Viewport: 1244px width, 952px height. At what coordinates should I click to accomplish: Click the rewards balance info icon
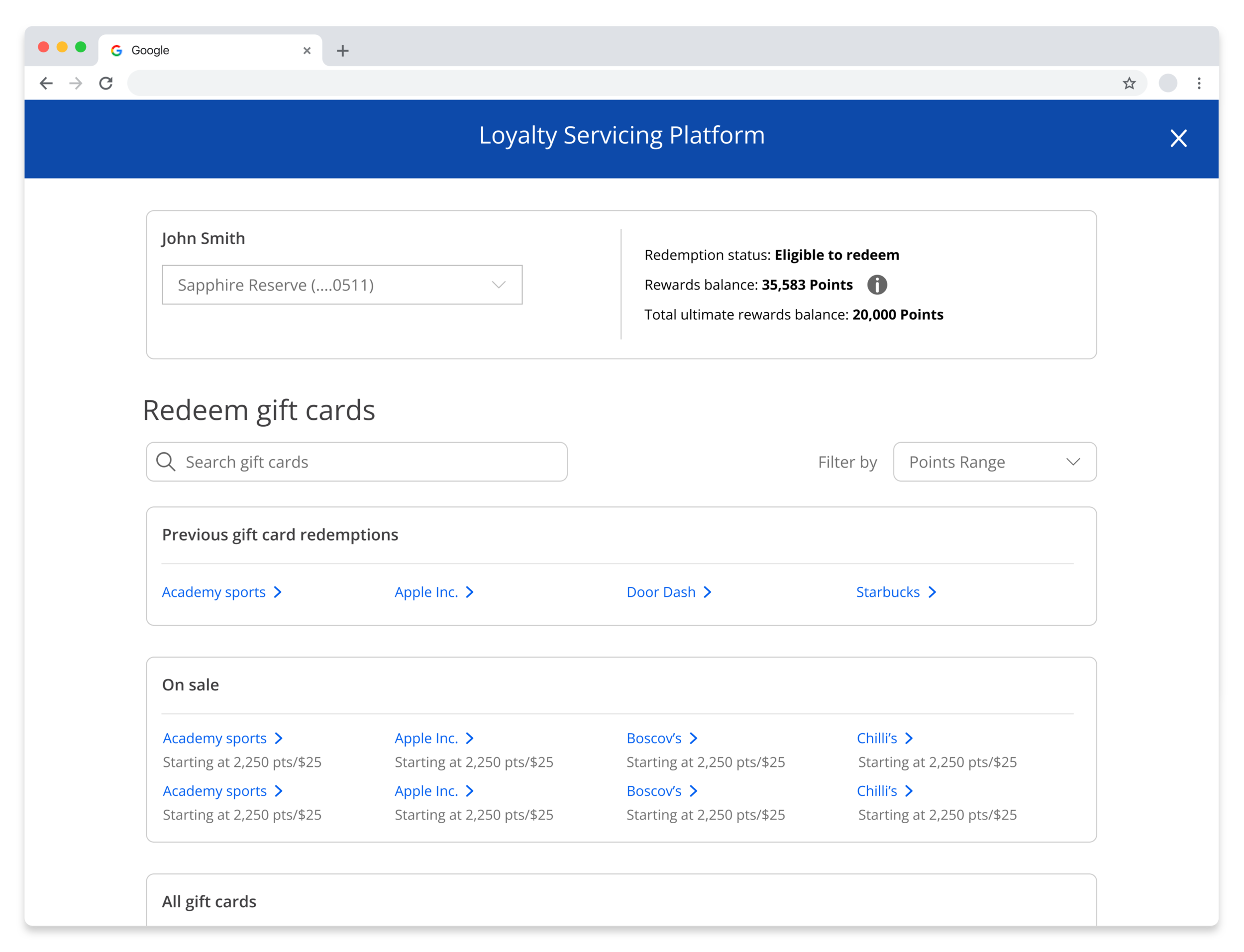tap(877, 285)
